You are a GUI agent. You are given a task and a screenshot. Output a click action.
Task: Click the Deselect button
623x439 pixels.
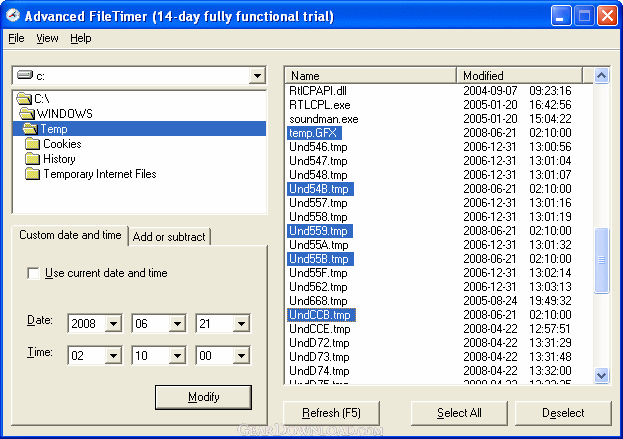pyautogui.click(x=563, y=413)
